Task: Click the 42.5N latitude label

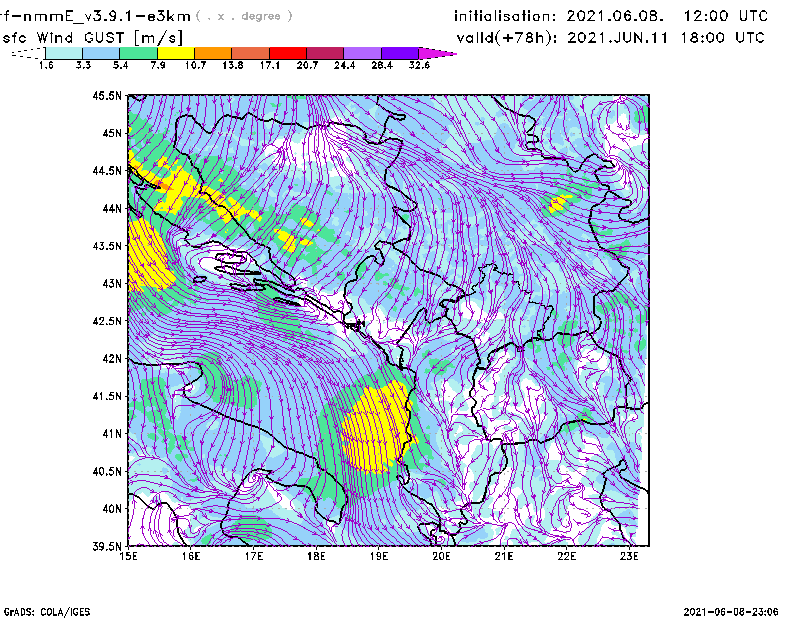Action: [x=107, y=321]
